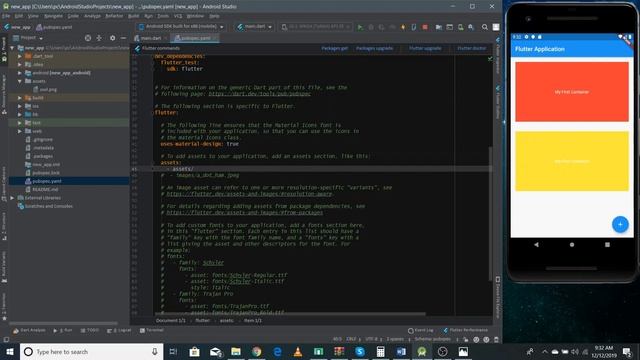Click Packages get link
Image resolution: width=640 pixels, height=360 pixels.
click(335, 48)
